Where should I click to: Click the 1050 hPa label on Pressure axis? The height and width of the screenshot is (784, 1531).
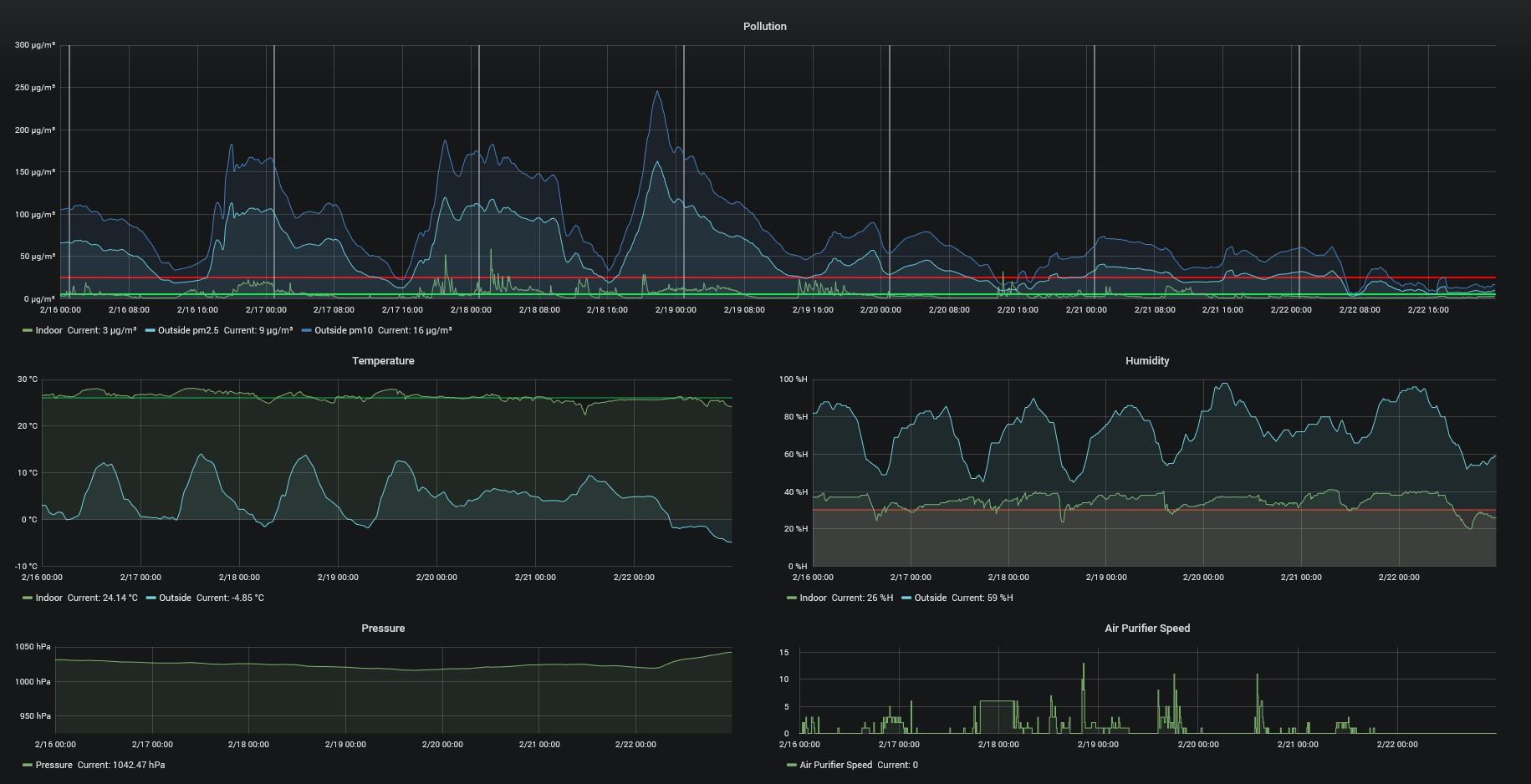[33, 647]
